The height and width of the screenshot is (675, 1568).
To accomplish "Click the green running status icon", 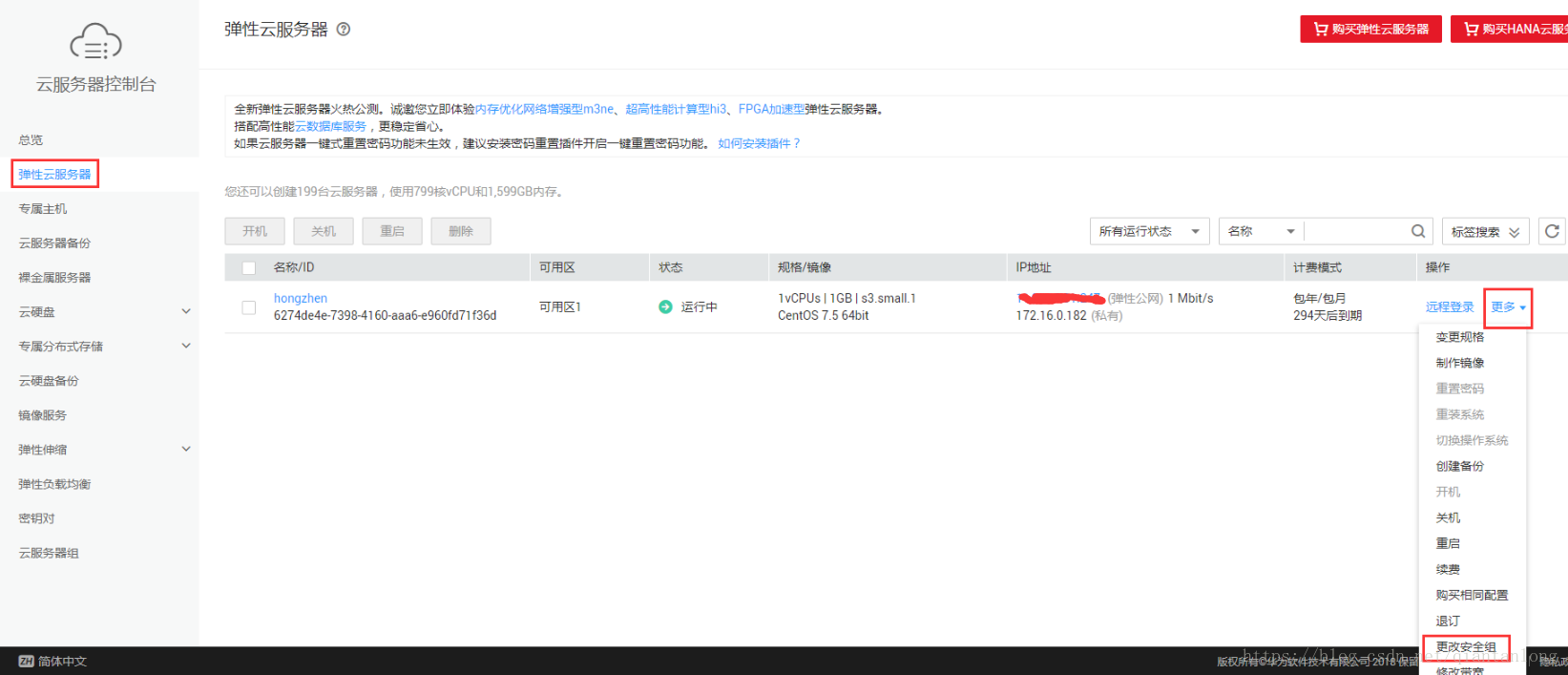I will (665, 306).
